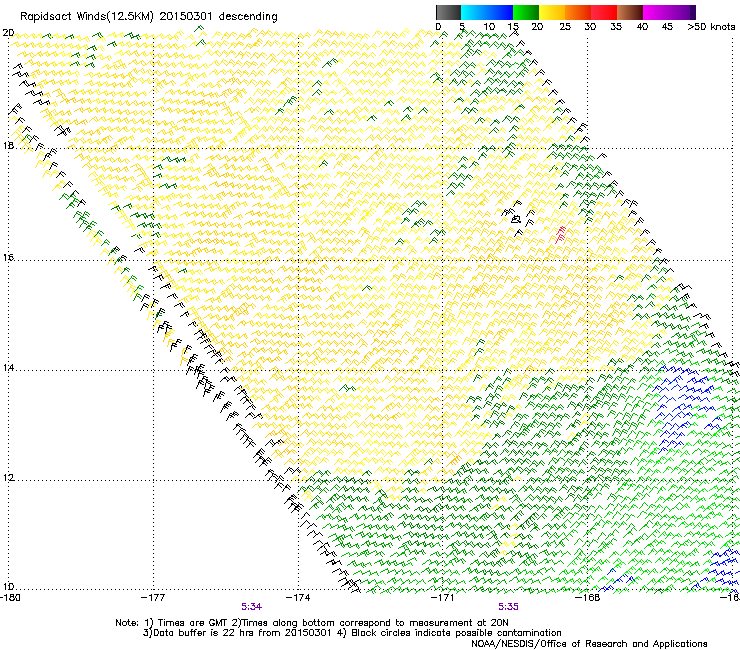Click legend tick label '25'
Image resolution: width=740 pixels, height=650 pixels.
click(565, 27)
